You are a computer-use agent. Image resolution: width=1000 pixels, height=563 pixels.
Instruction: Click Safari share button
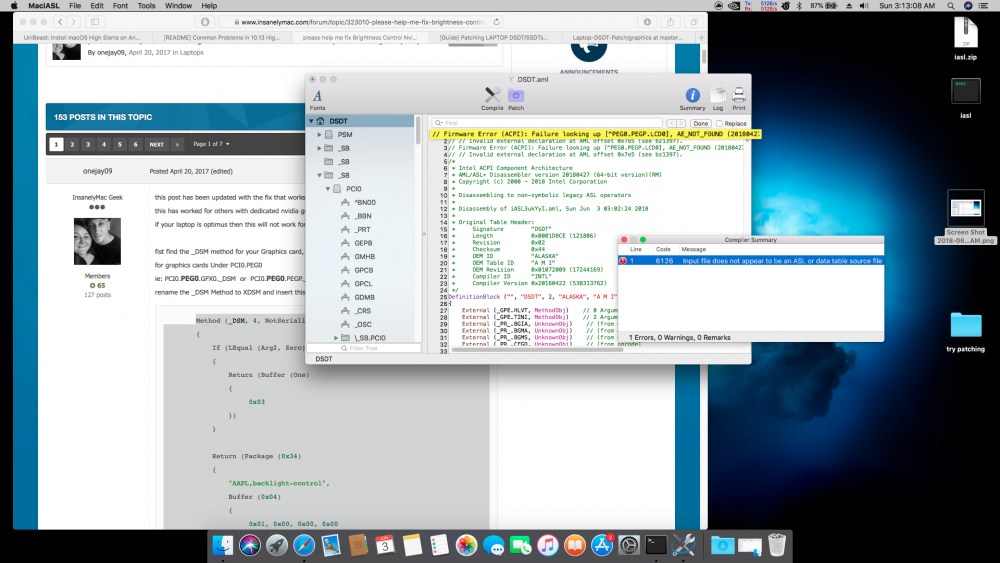click(x=670, y=22)
